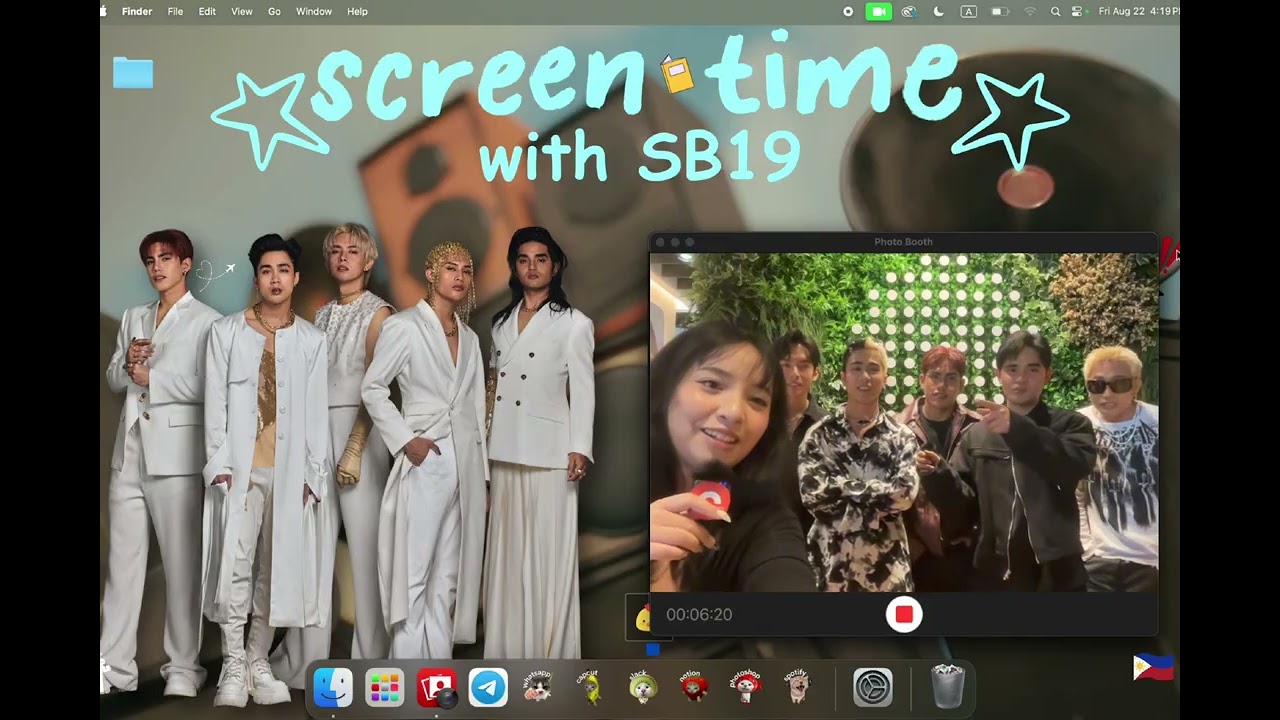The image size is (1280, 720).
Task: Click the screen recording stop indicator
Action: [848, 11]
